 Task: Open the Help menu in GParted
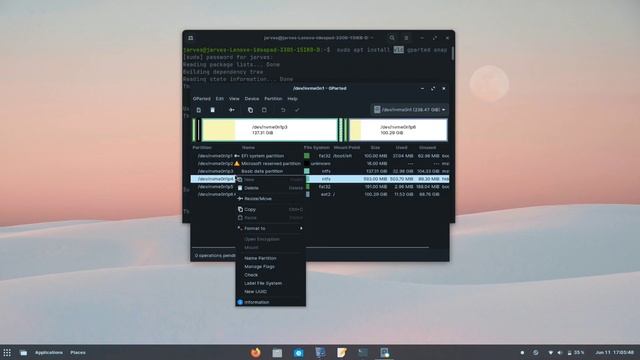click(292, 99)
